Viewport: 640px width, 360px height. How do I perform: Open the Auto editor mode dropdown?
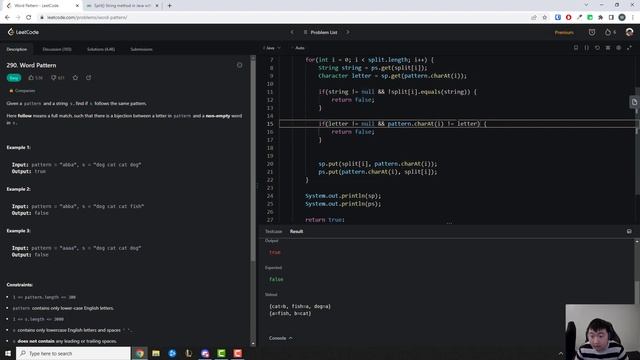(298, 48)
